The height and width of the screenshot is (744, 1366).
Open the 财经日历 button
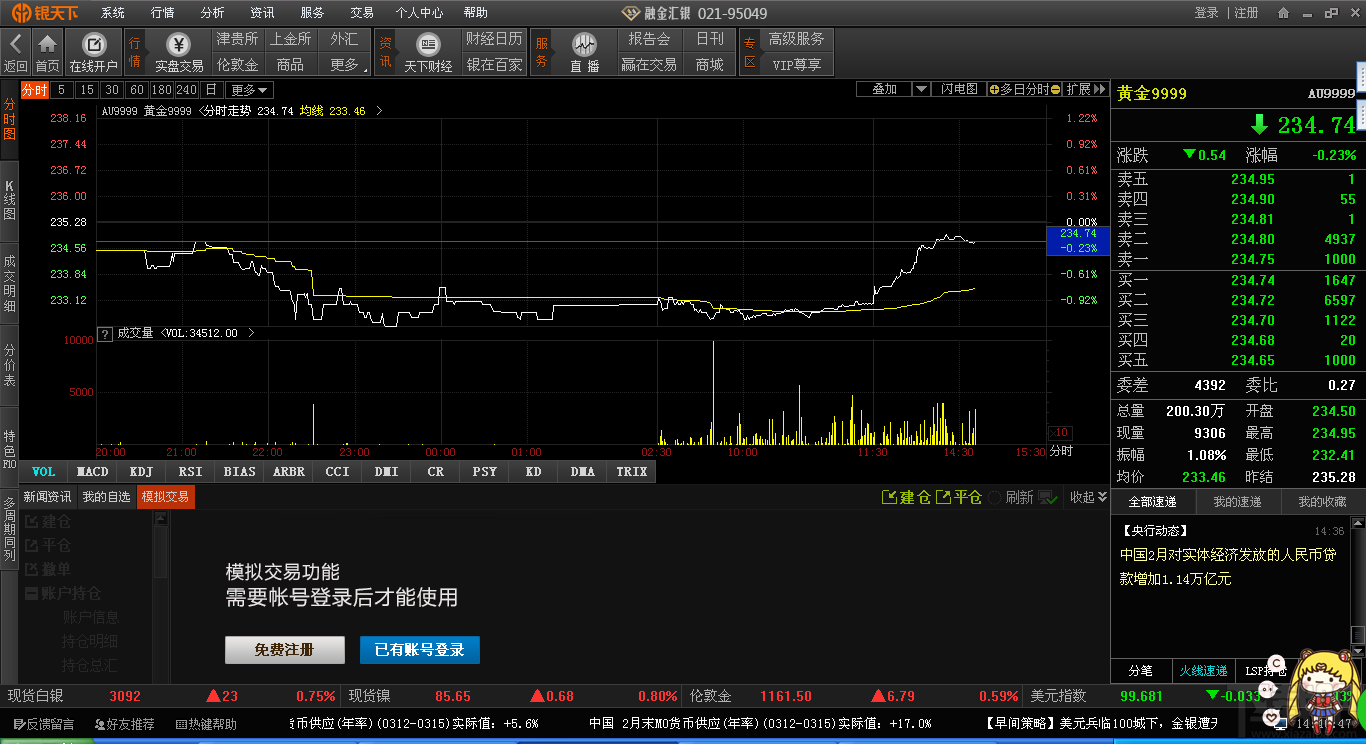(495, 39)
